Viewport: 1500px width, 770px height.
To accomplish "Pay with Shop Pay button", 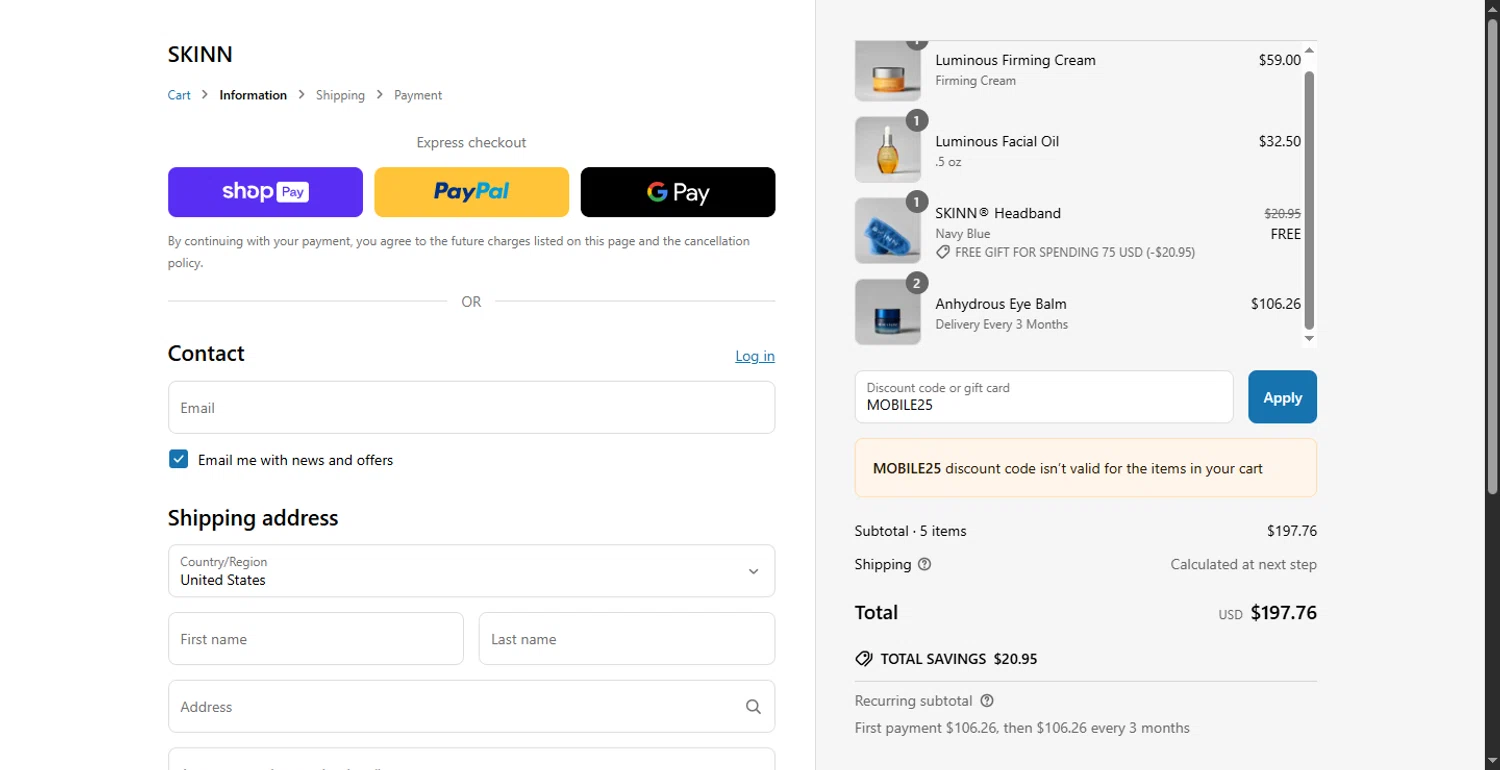I will (265, 192).
